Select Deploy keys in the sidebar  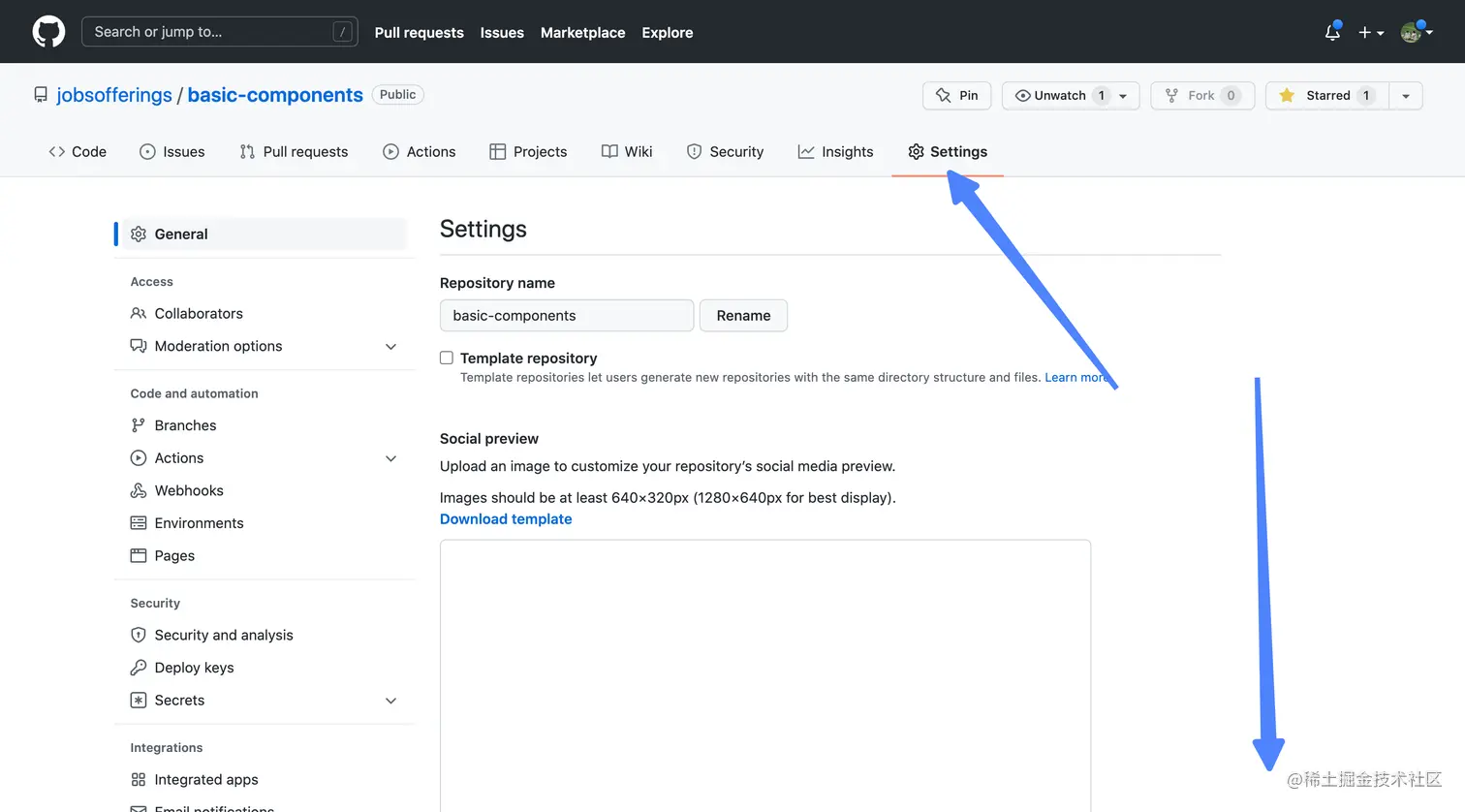pyautogui.click(x=194, y=668)
